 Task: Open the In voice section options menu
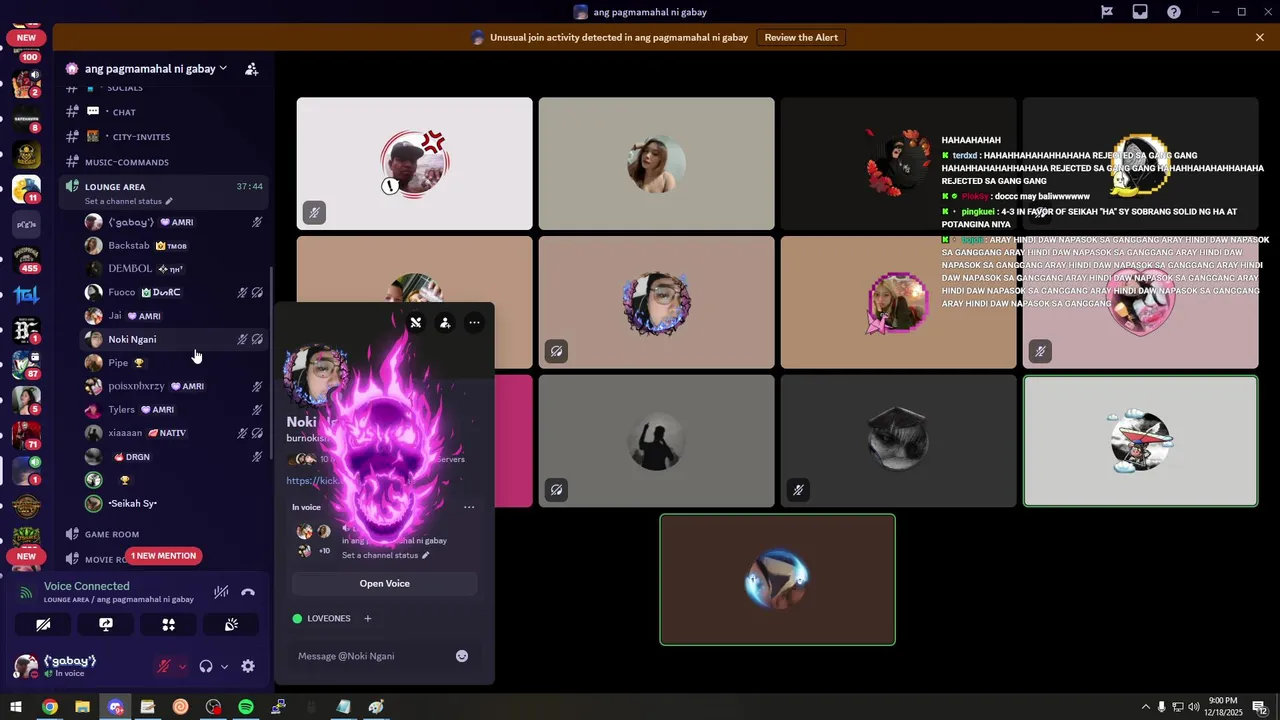click(469, 507)
